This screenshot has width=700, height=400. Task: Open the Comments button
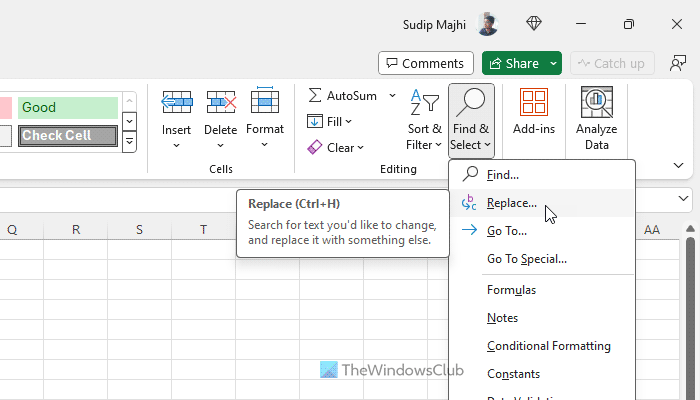(x=426, y=64)
